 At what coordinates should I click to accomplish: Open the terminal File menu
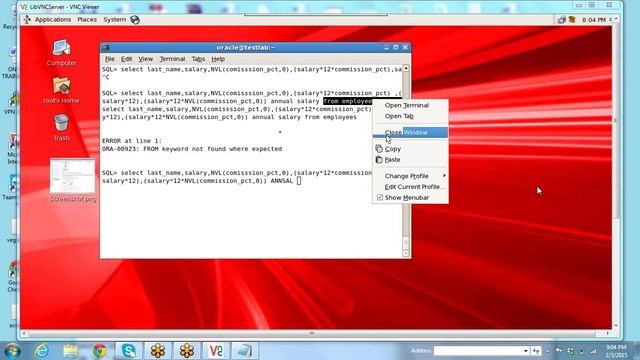tap(109, 59)
